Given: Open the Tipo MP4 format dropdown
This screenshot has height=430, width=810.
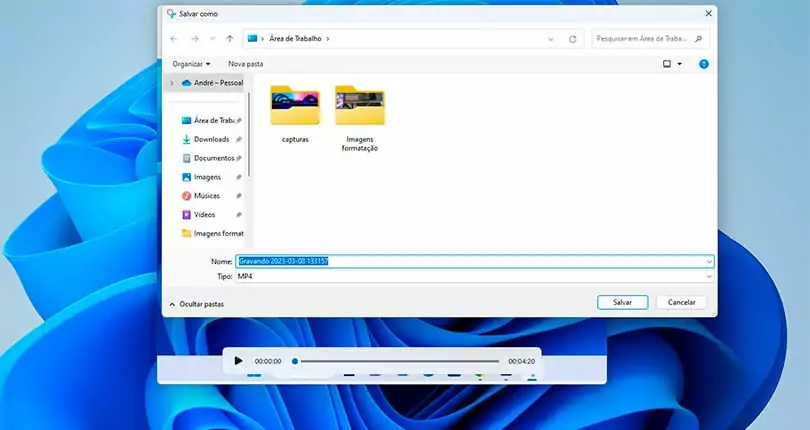Looking at the screenshot, I should [475, 277].
